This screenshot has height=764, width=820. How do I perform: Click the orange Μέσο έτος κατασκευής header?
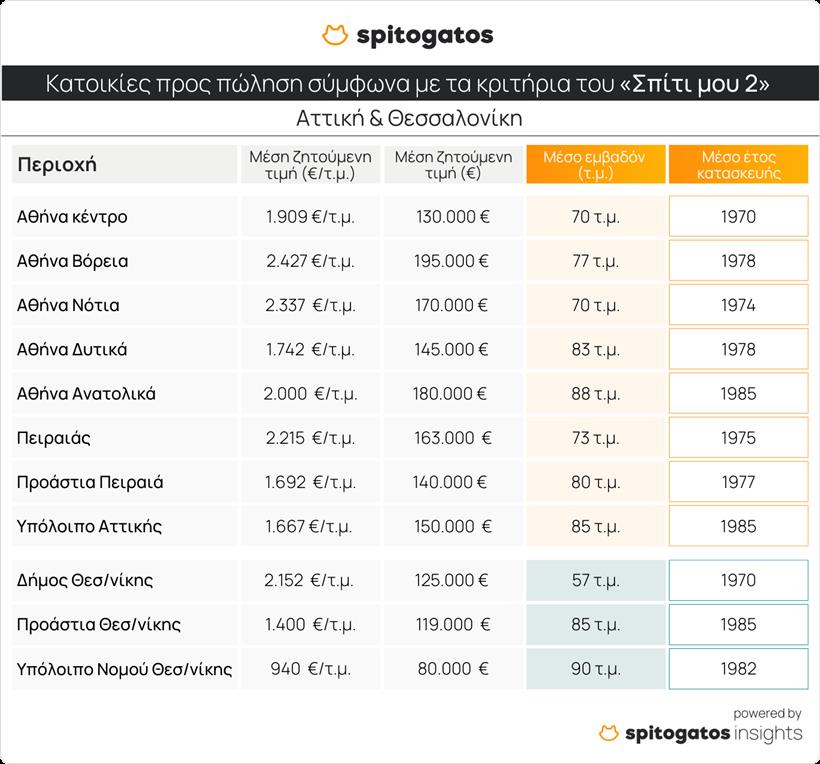click(x=738, y=165)
